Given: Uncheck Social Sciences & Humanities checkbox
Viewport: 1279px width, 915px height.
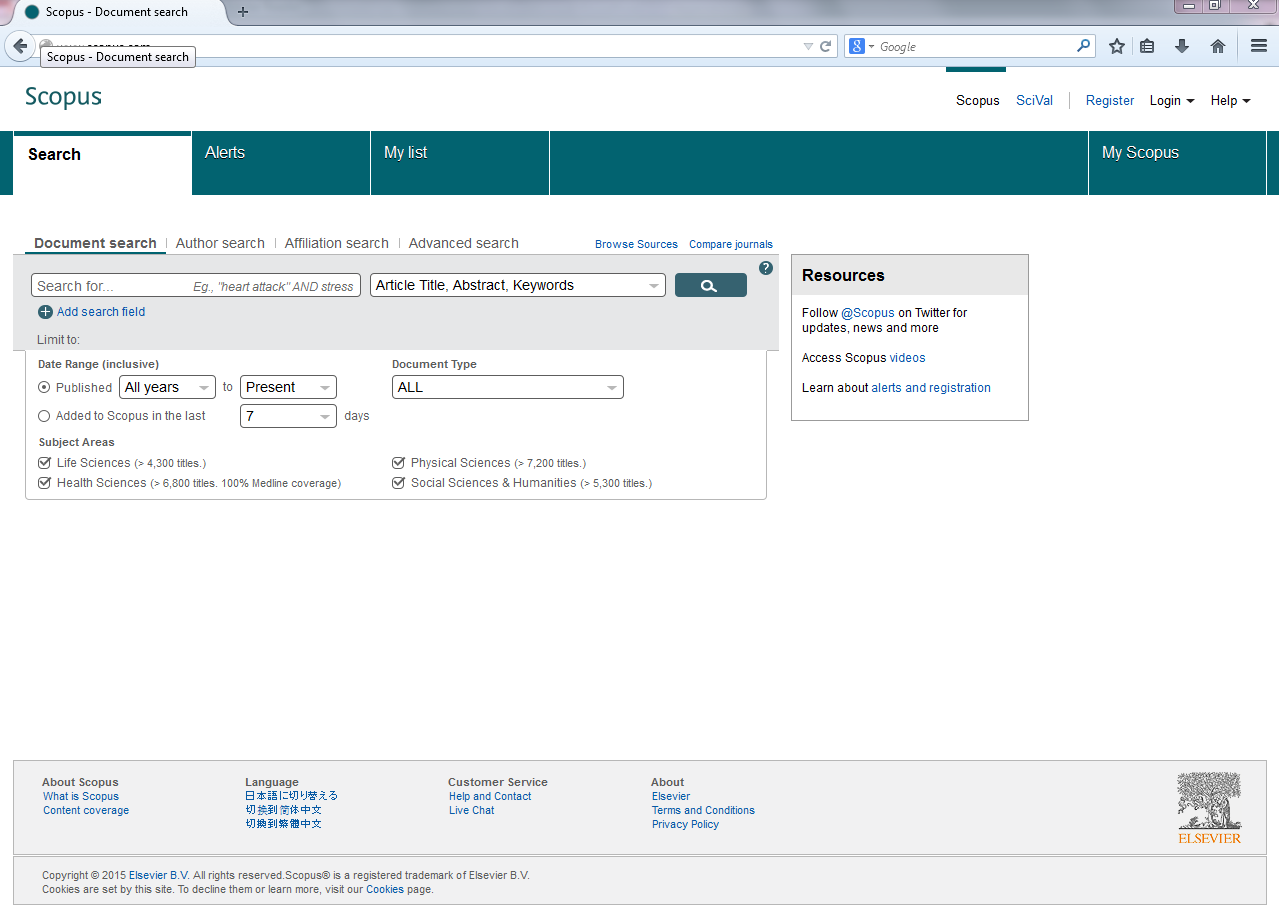Looking at the screenshot, I should tap(398, 483).
